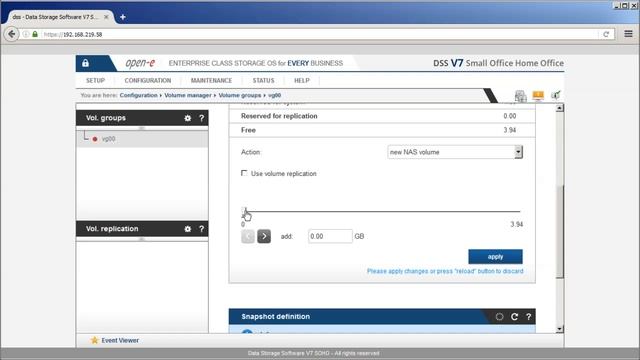Open the HELP menu

[302, 80]
